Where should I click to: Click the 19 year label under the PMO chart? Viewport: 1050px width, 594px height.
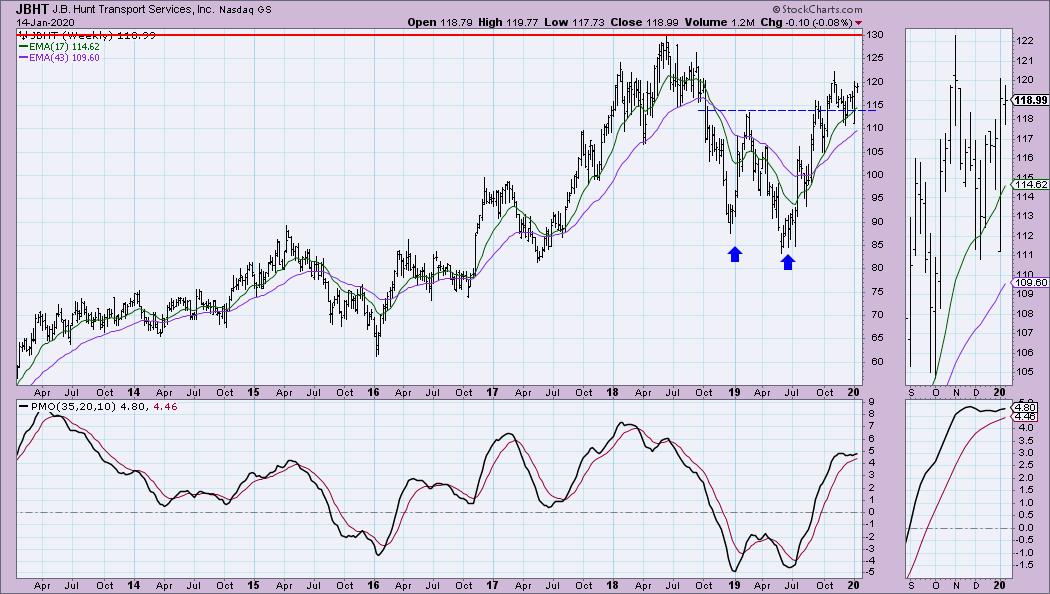734,585
